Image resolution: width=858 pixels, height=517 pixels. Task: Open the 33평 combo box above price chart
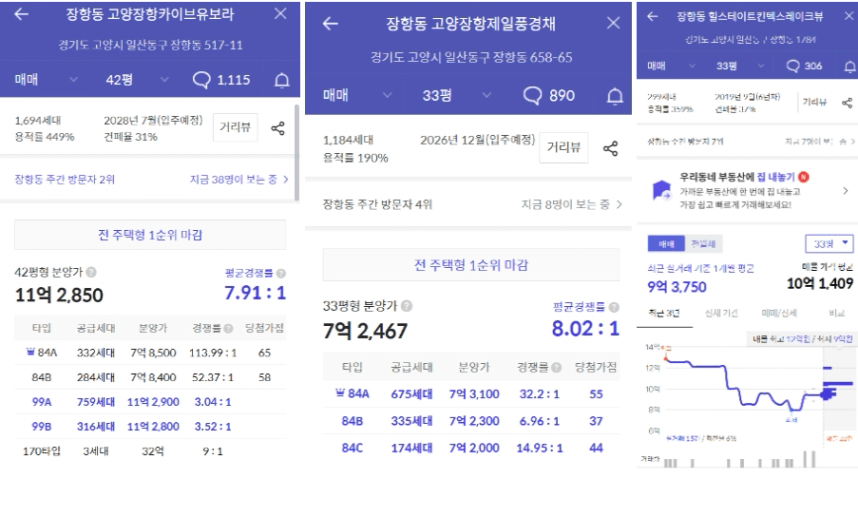[829, 244]
